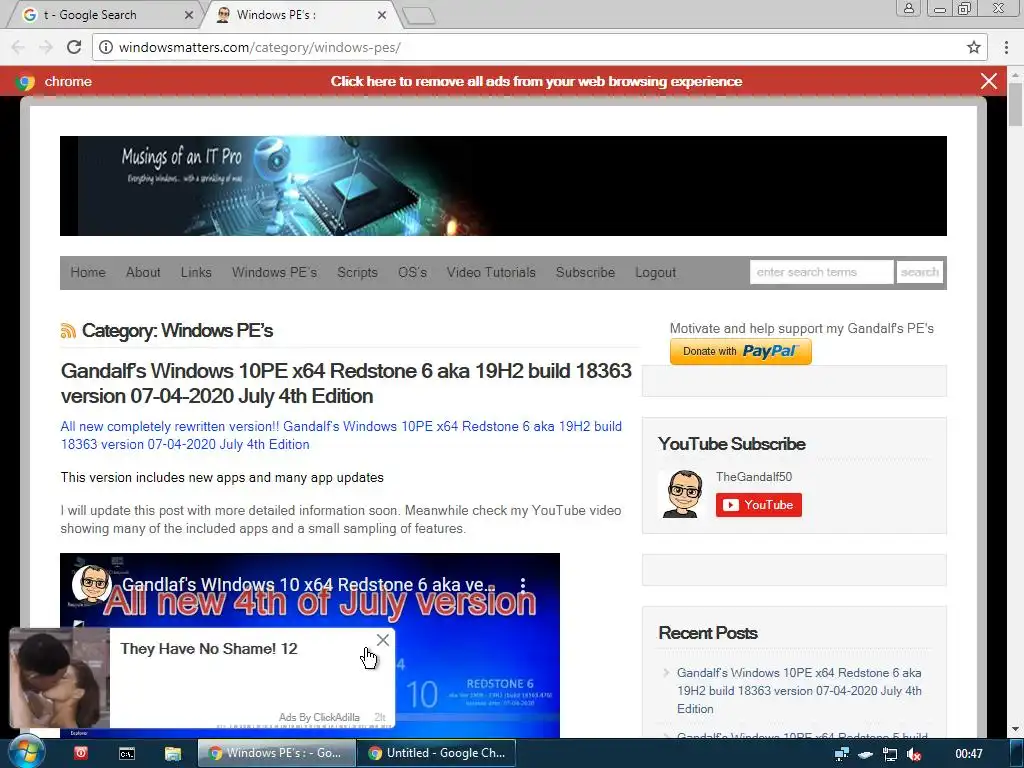
Task: Open YouTube video options three-dot icon
Action: coord(522,584)
